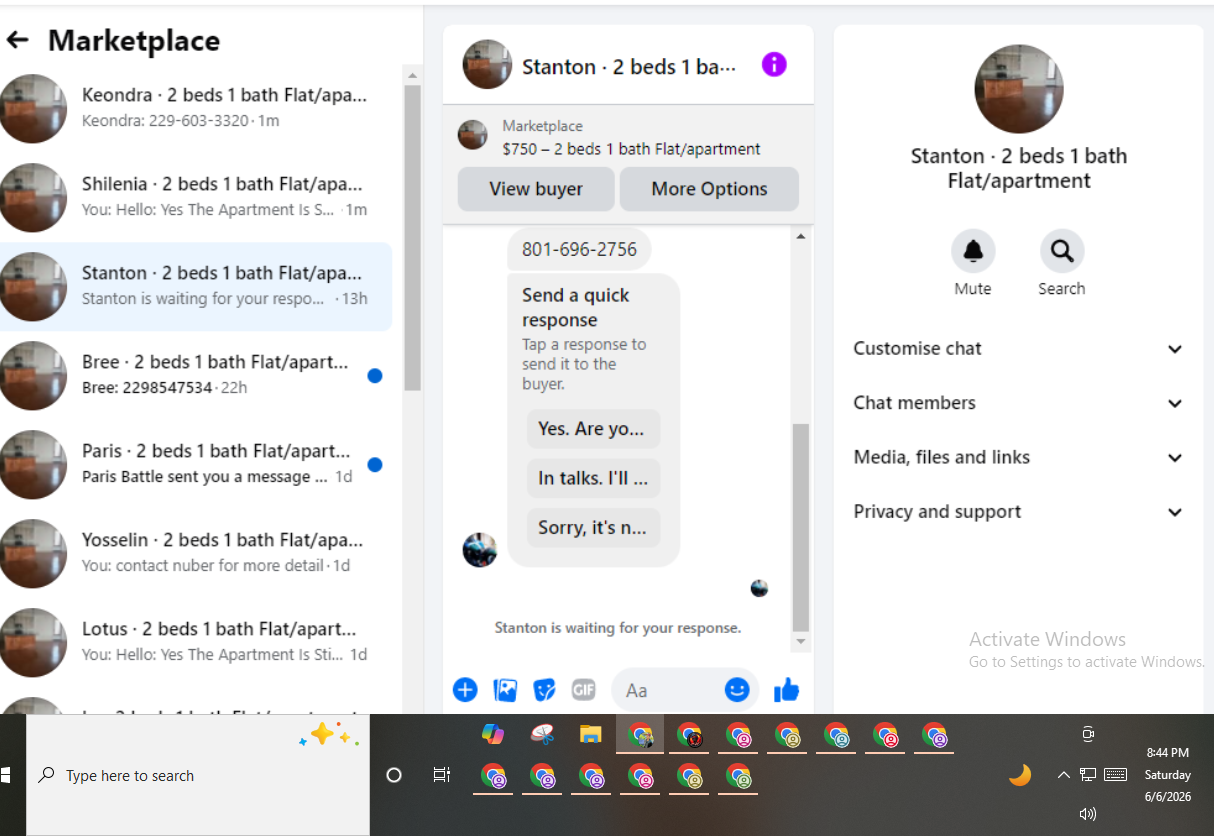Click "Stanton is waiting for your response." notice
This screenshot has height=836, width=1214.
coord(617,628)
